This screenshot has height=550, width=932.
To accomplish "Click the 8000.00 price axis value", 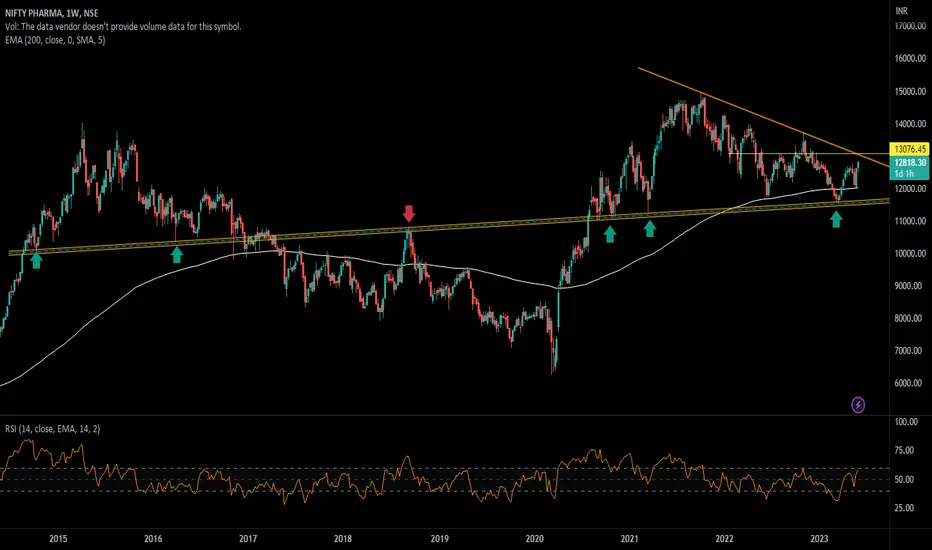I will tap(910, 318).
